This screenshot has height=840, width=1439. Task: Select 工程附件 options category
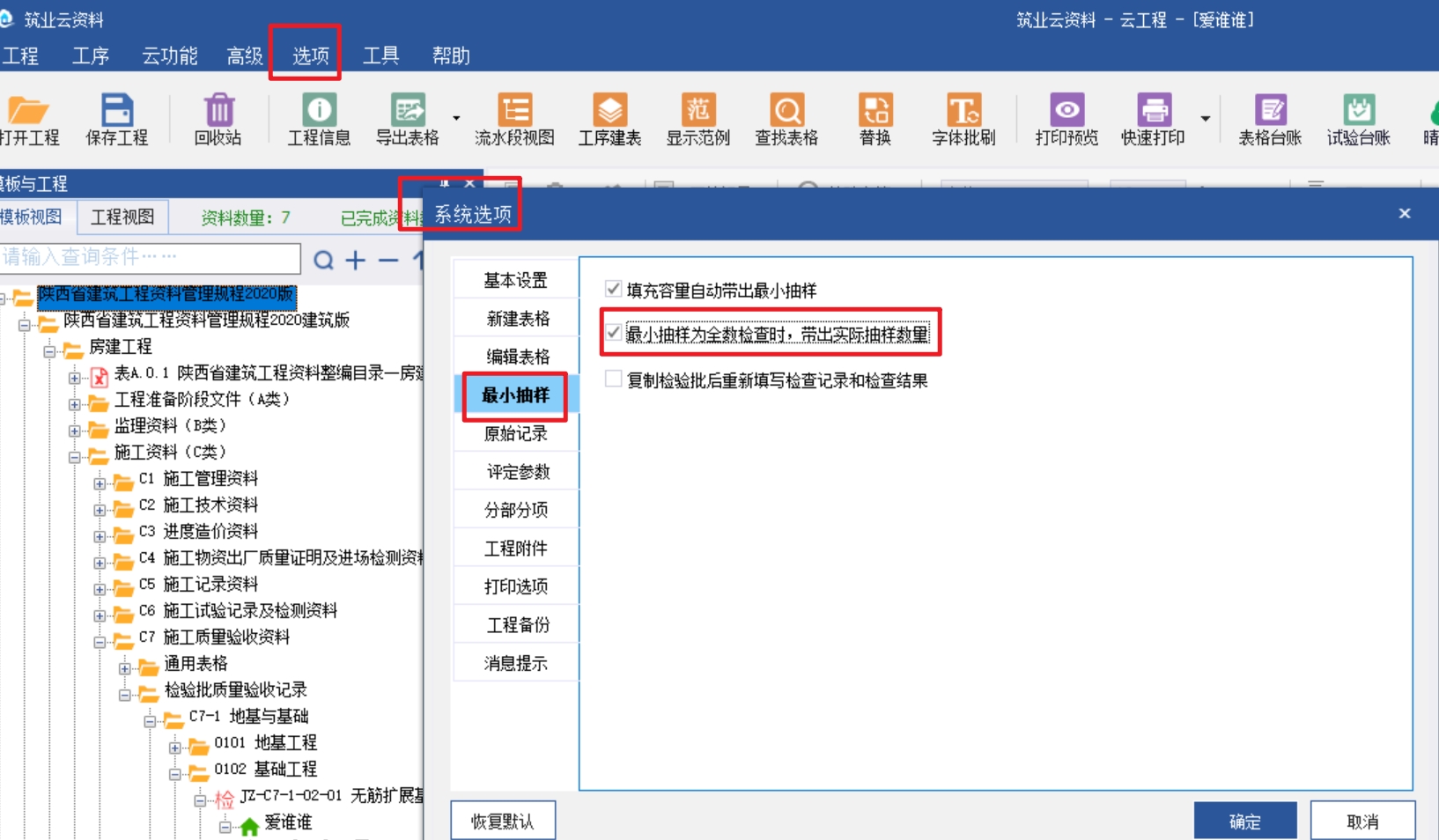pyautogui.click(x=516, y=548)
